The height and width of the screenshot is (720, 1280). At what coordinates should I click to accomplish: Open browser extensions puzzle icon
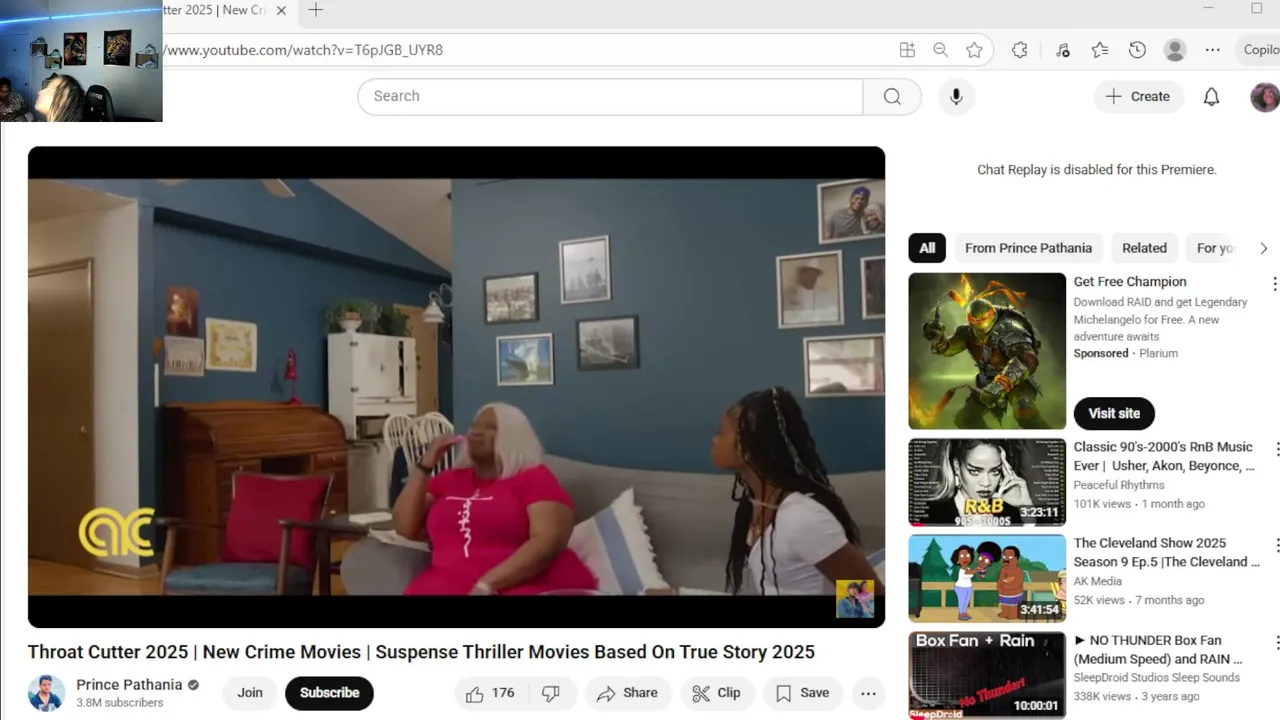click(1019, 50)
